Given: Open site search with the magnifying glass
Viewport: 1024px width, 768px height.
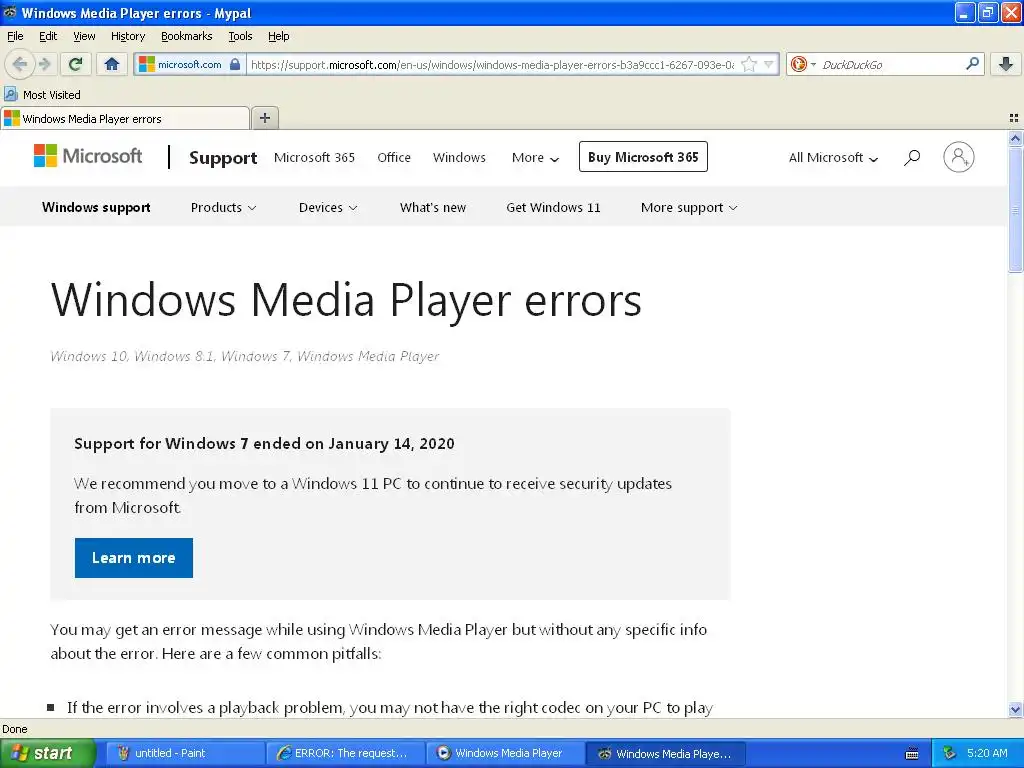Looking at the screenshot, I should click(x=912, y=157).
